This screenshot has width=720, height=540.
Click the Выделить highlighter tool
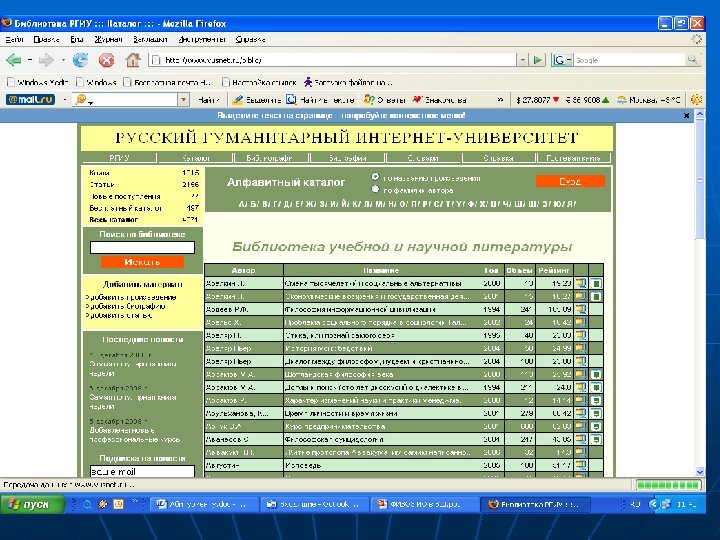256,100
